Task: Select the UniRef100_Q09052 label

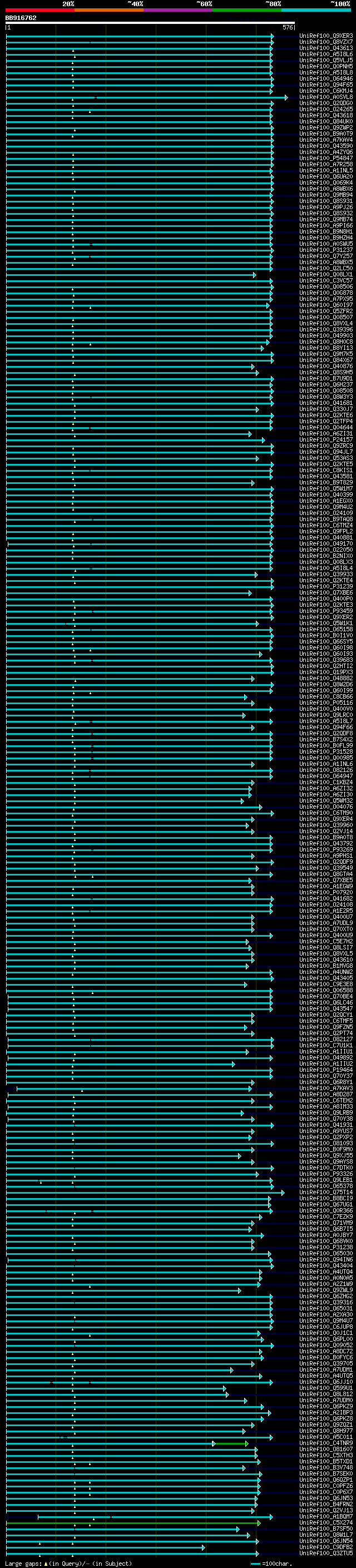Action: pyautogui.click(x=326, y=1345)
